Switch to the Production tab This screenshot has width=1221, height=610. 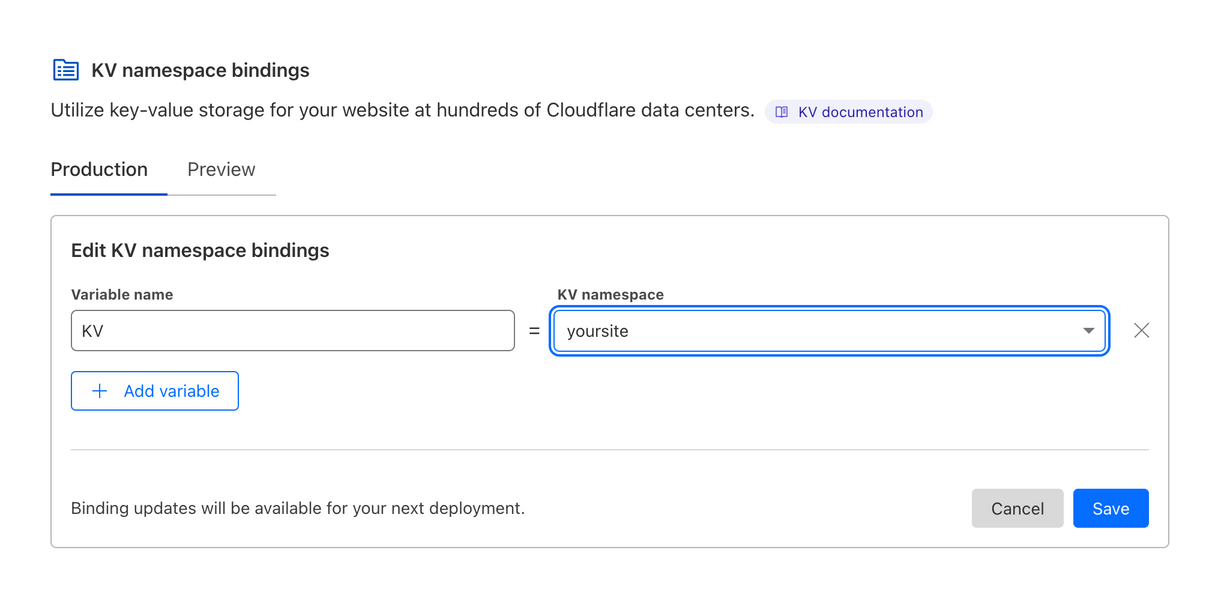99,170
